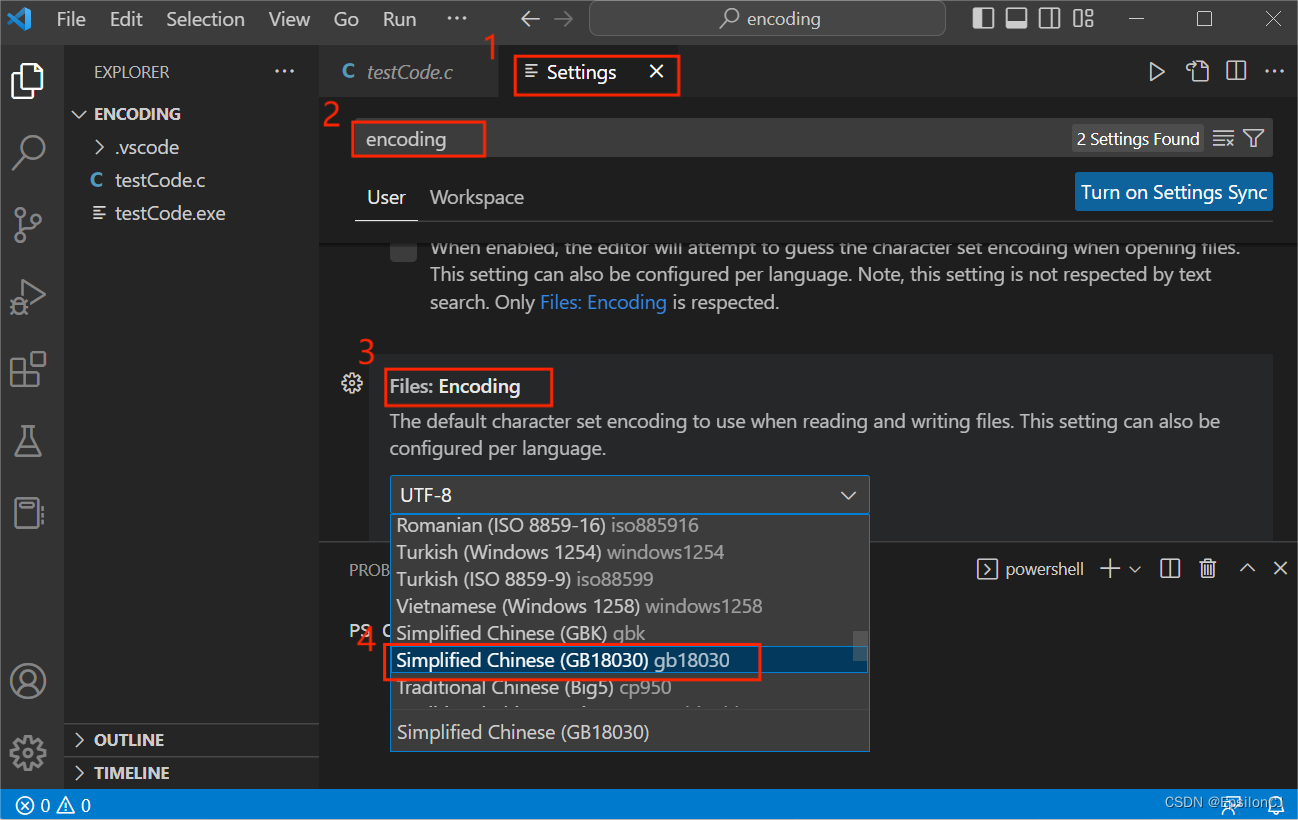Switch to the Workspace settings tab

point(477,197)
